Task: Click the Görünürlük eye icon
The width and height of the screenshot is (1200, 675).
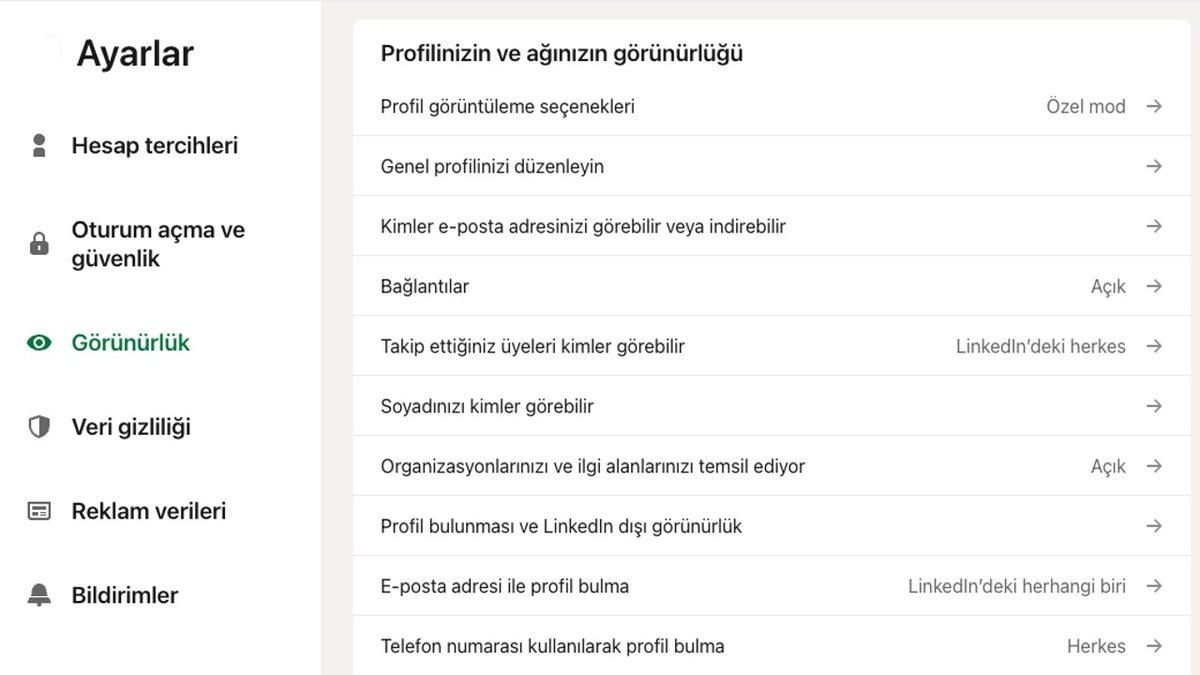Action: 38,340
